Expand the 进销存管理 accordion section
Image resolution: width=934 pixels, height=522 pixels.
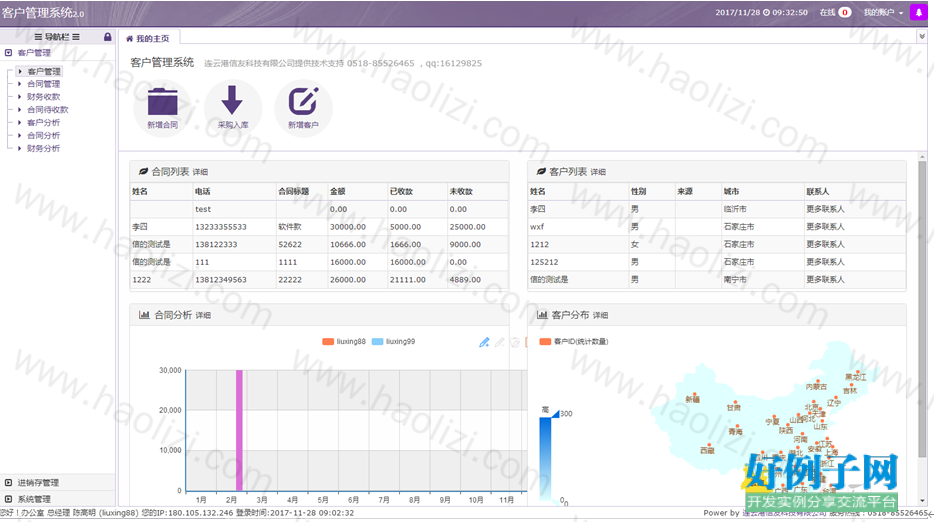point(57,483)
